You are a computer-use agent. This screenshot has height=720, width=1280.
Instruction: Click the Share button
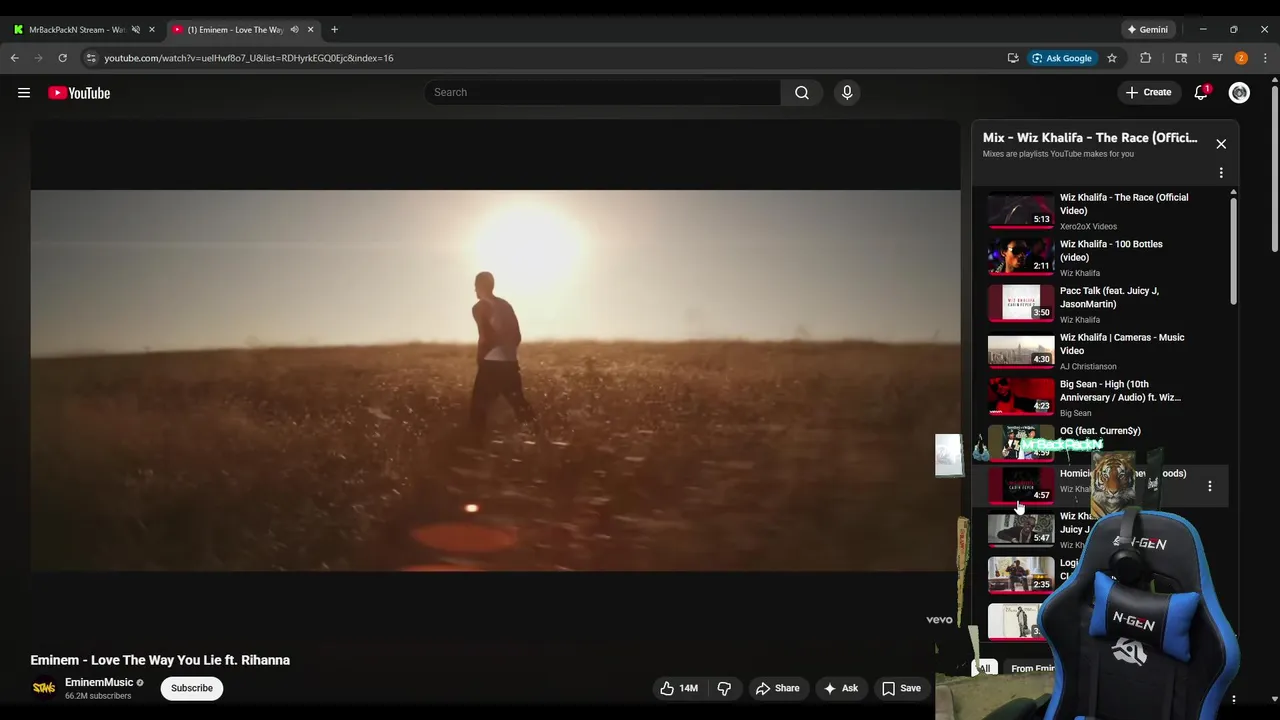coord(777,688)
